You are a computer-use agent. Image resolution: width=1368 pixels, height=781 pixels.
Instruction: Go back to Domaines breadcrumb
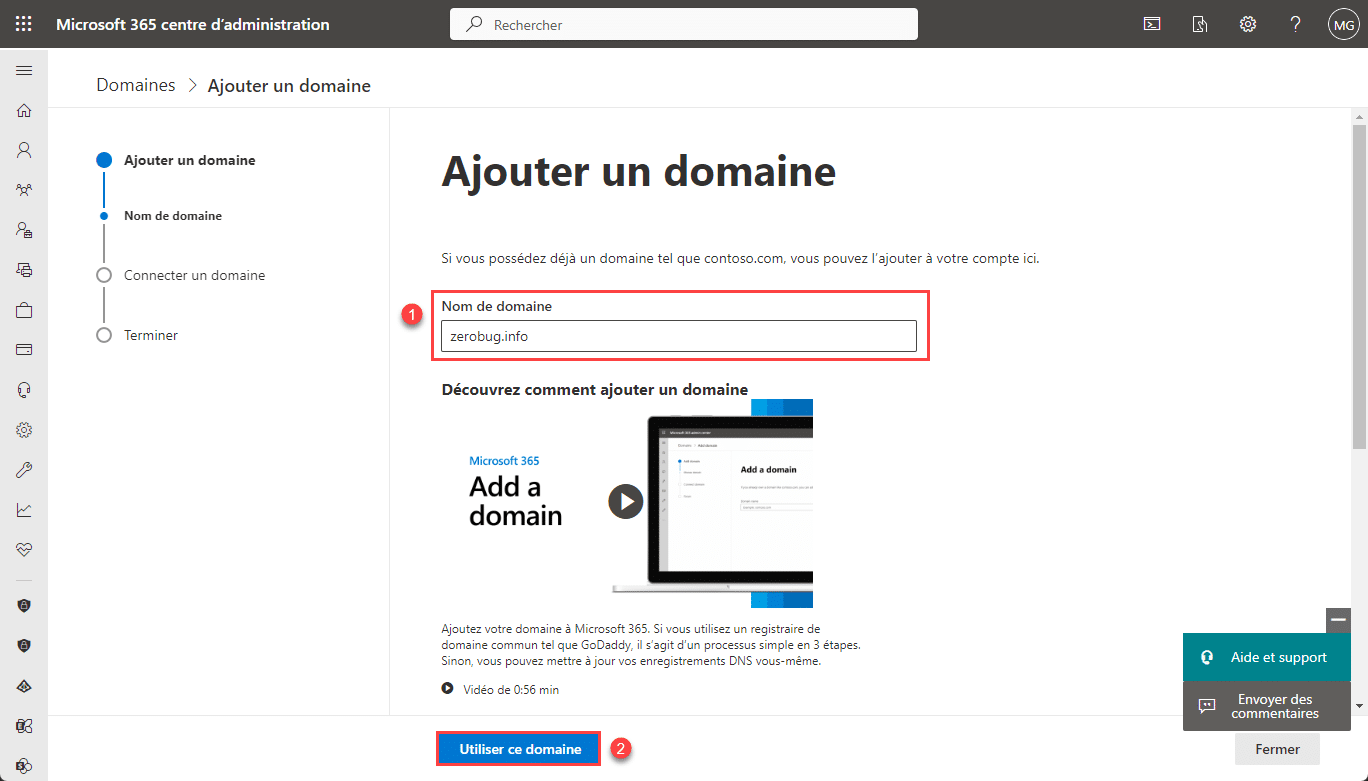[x=136, y=85]
